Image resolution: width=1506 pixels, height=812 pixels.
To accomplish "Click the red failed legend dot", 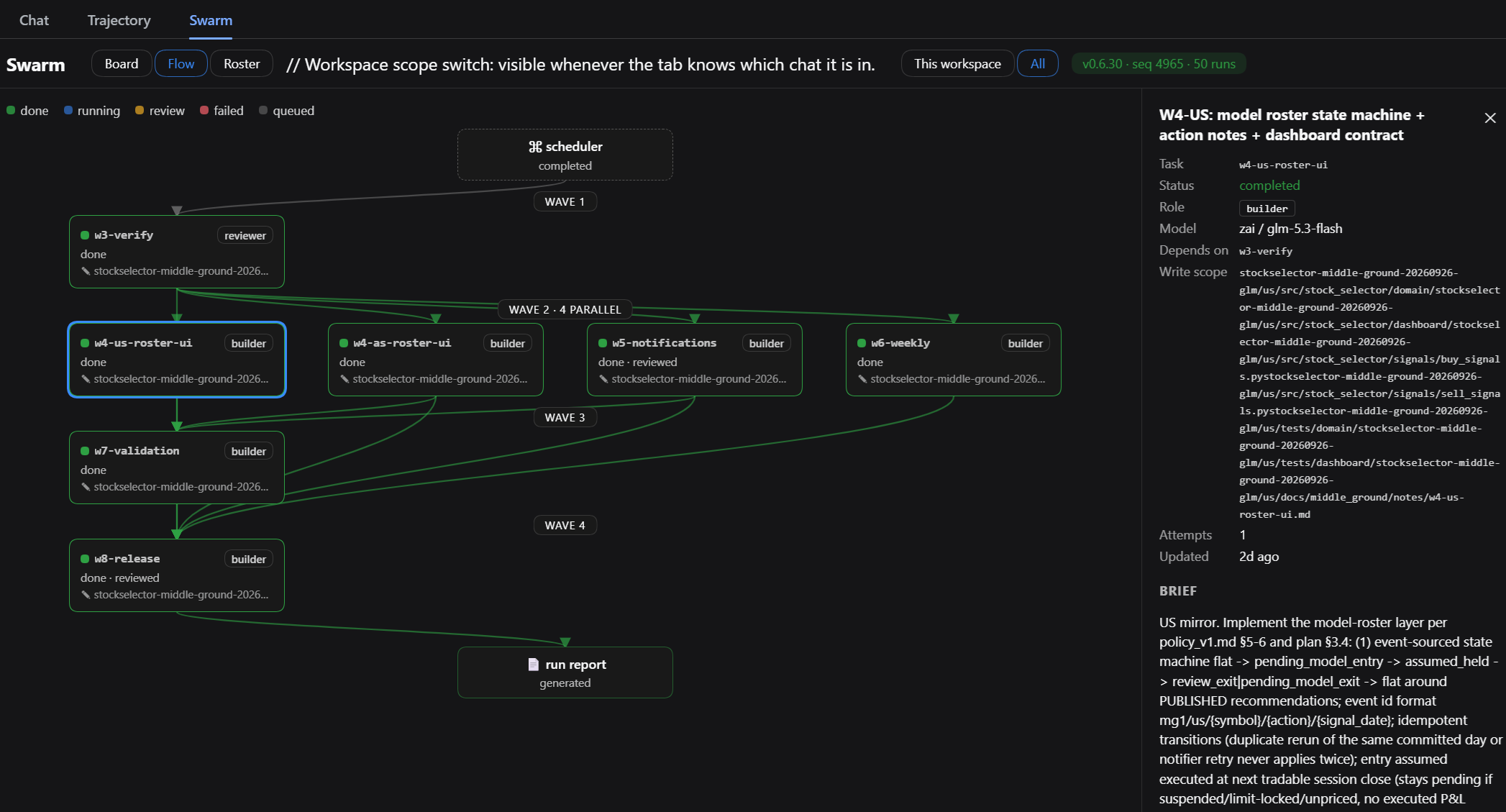I will (204, 110).
